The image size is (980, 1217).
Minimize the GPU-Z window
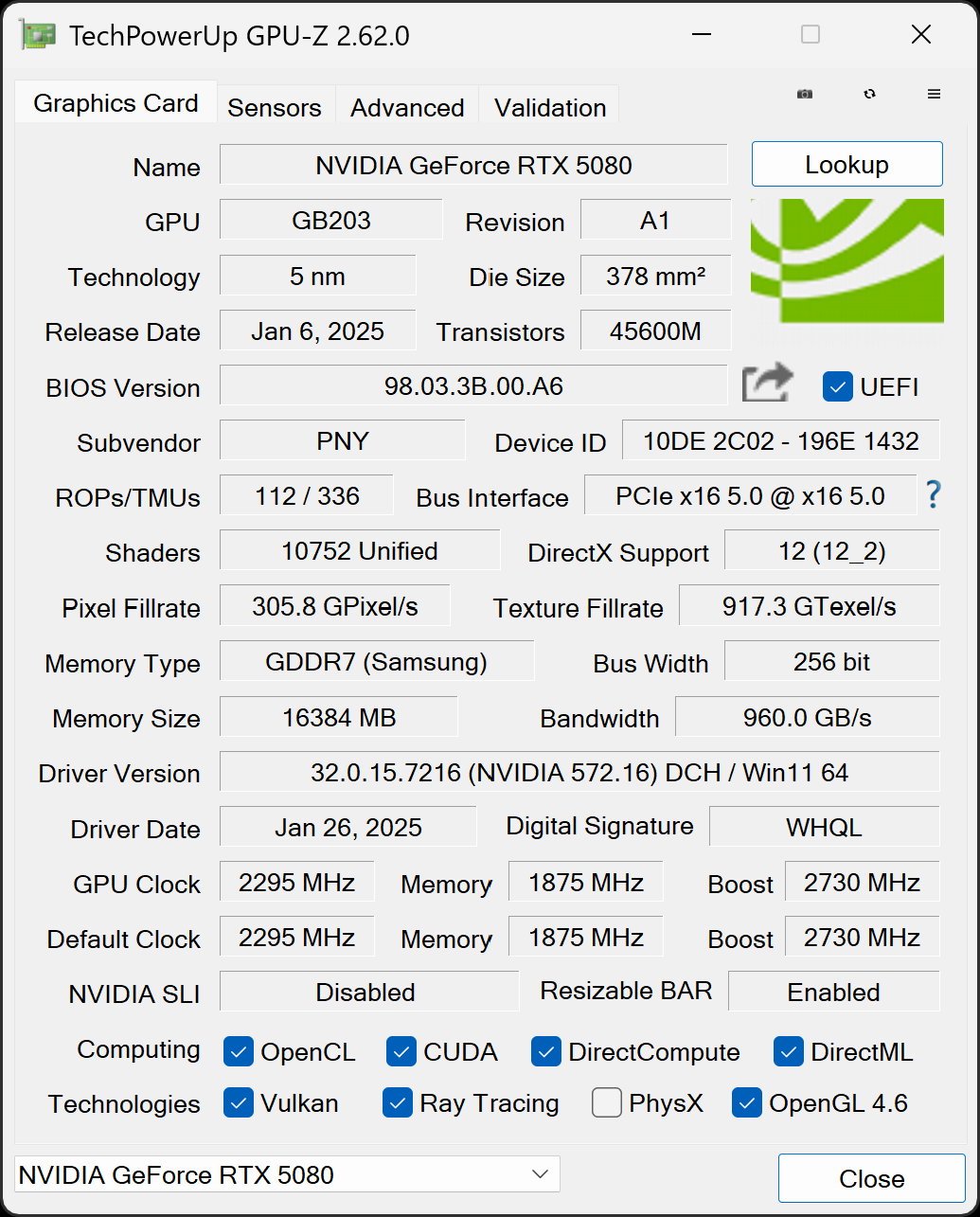point(701,35)
